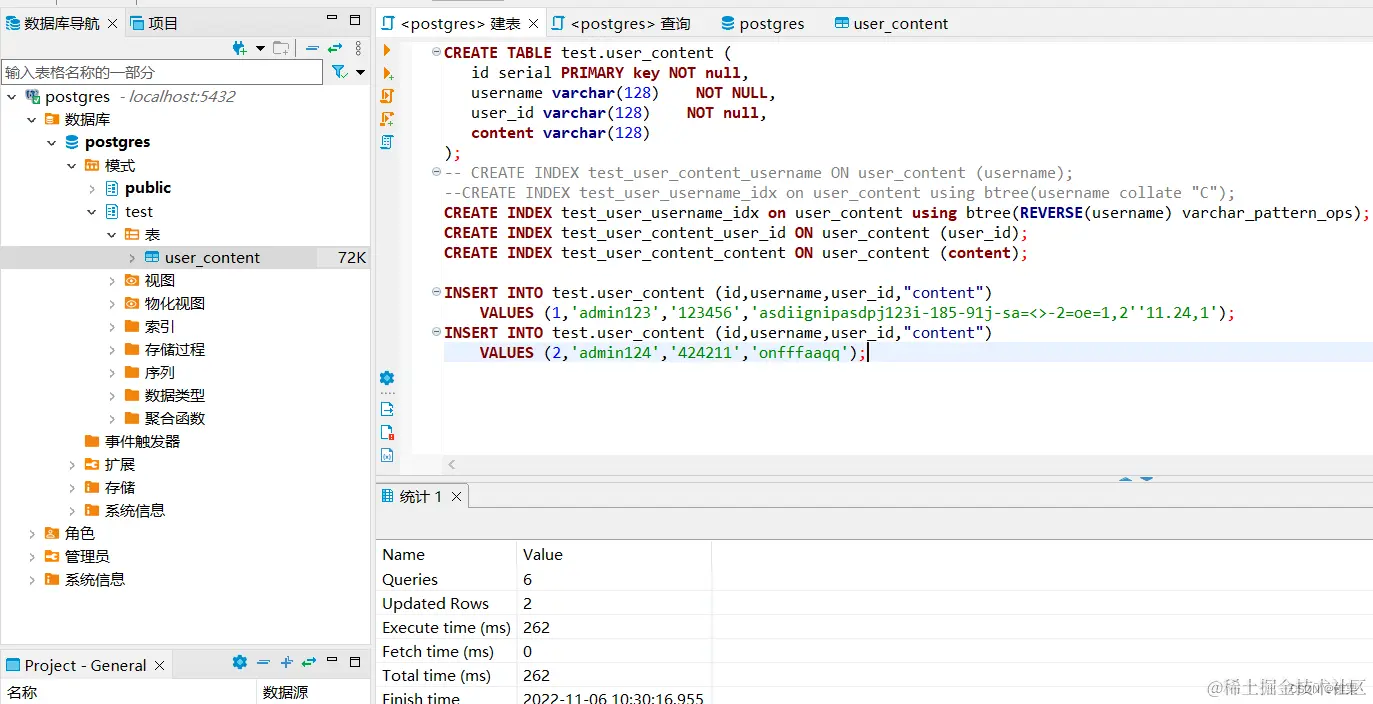Click the plus icon in Project panel
Viewport: 1373px width, 704px height.
[286, 662]
